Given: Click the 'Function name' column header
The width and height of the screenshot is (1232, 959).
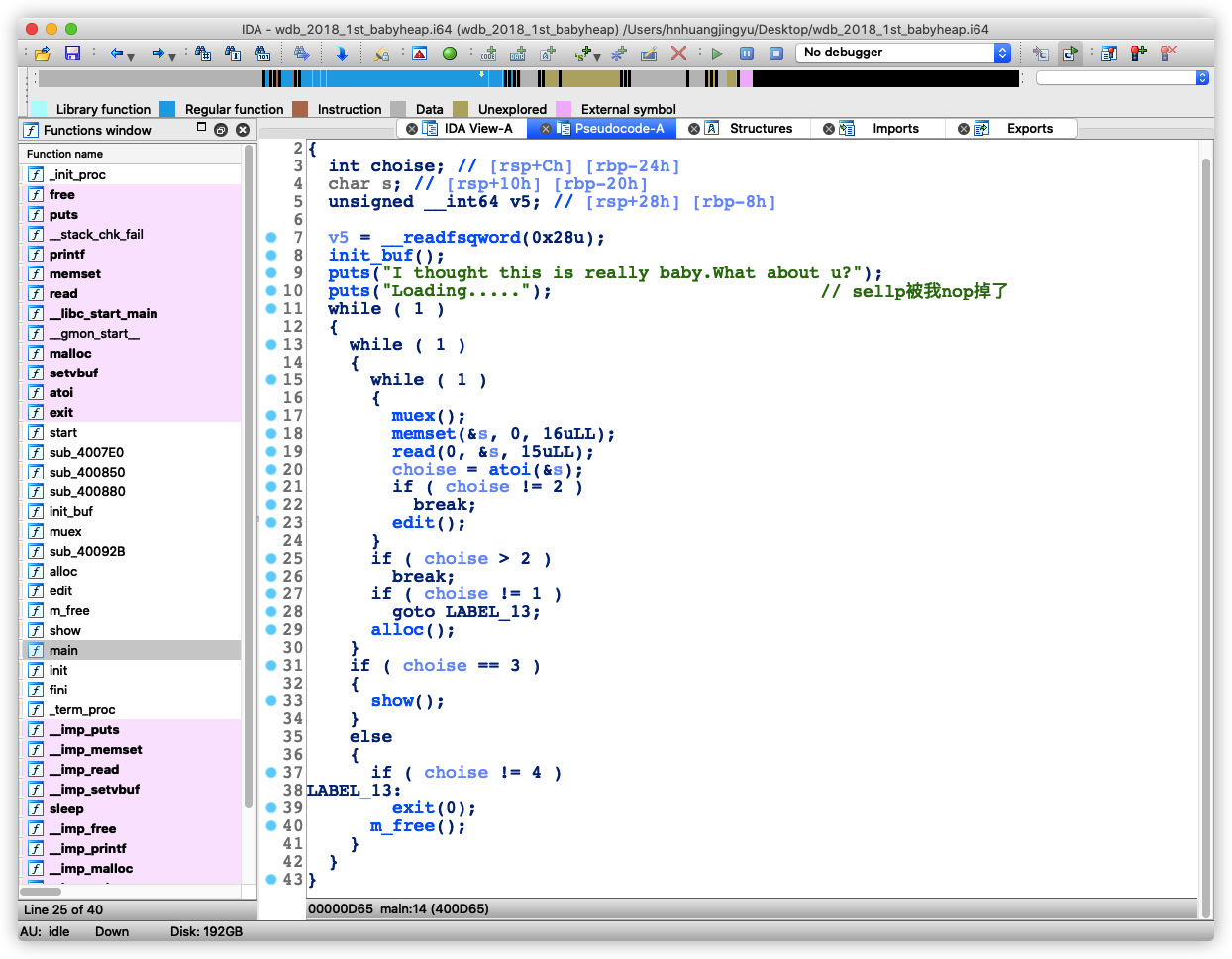Looking at the screenshot, I should 131,154.
